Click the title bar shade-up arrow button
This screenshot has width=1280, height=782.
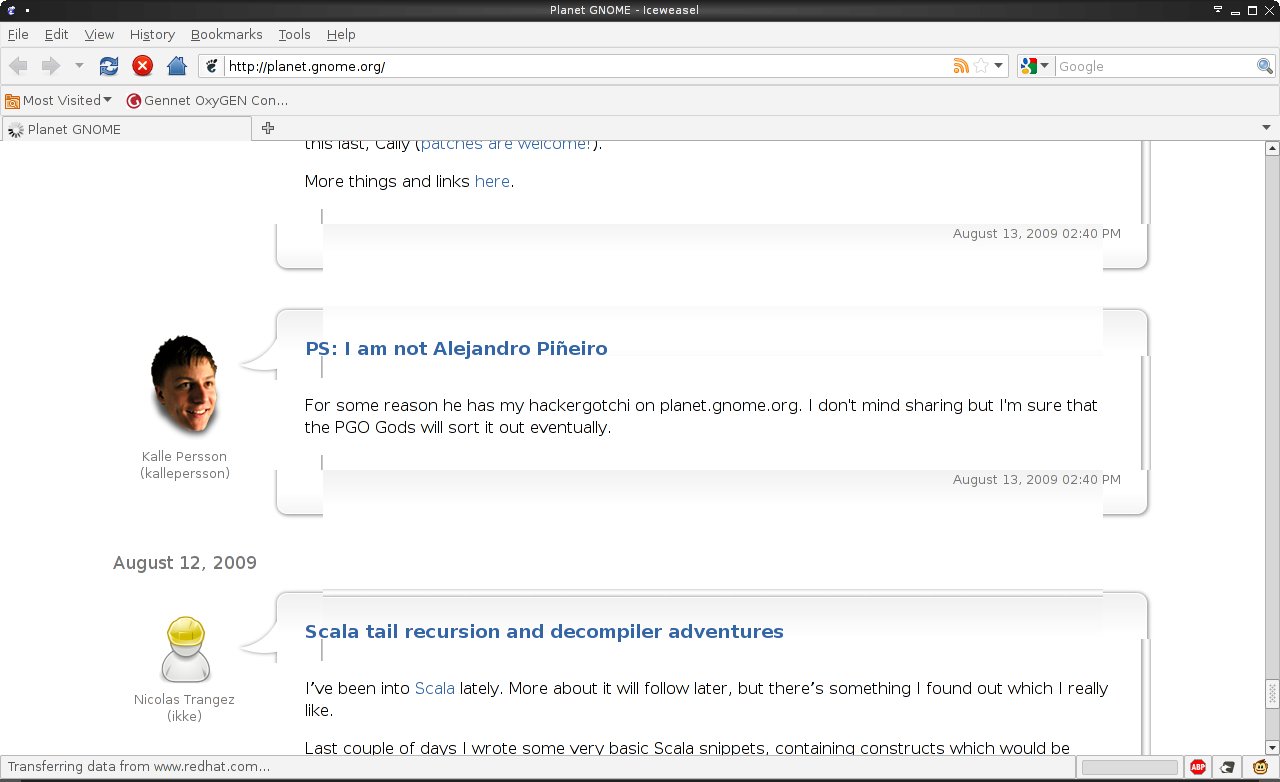[x=1218, y=9]
